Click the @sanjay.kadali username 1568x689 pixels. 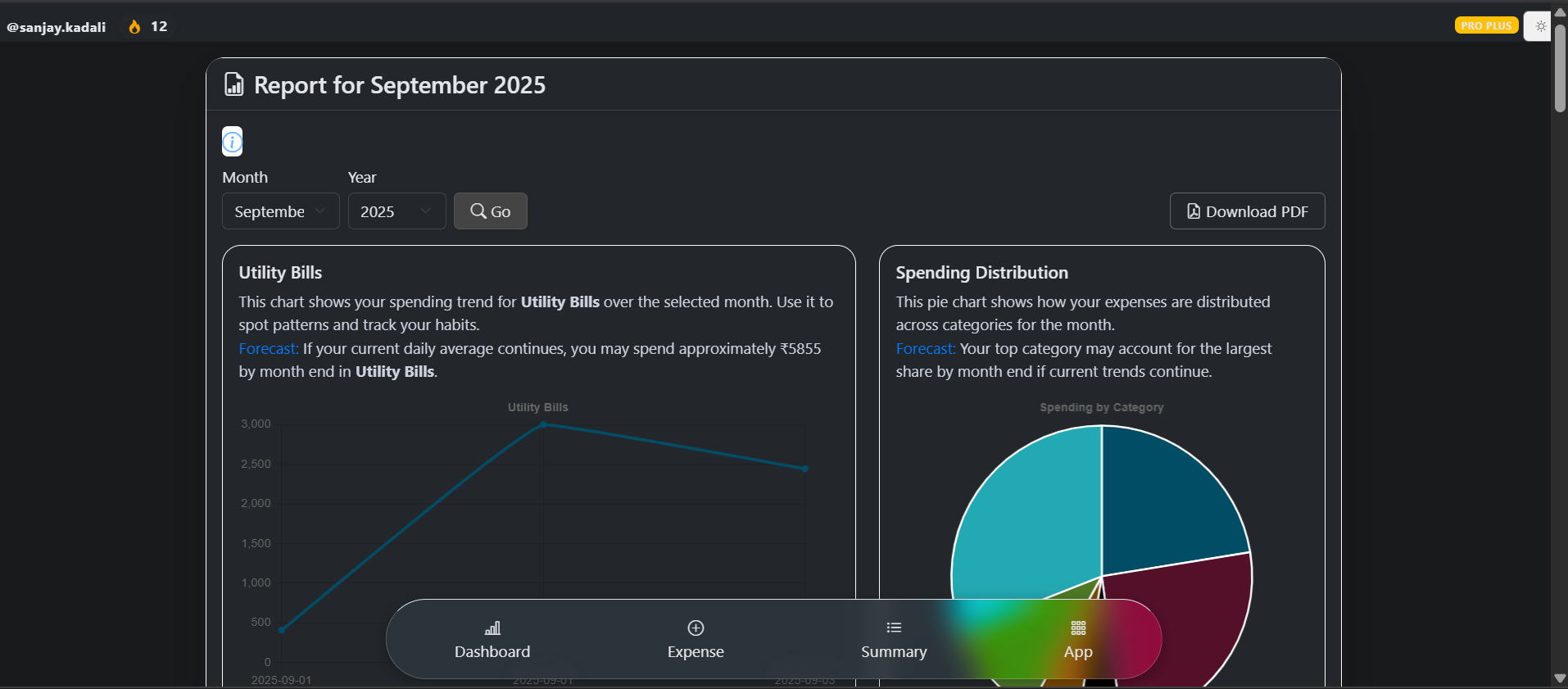click(57, 27)
